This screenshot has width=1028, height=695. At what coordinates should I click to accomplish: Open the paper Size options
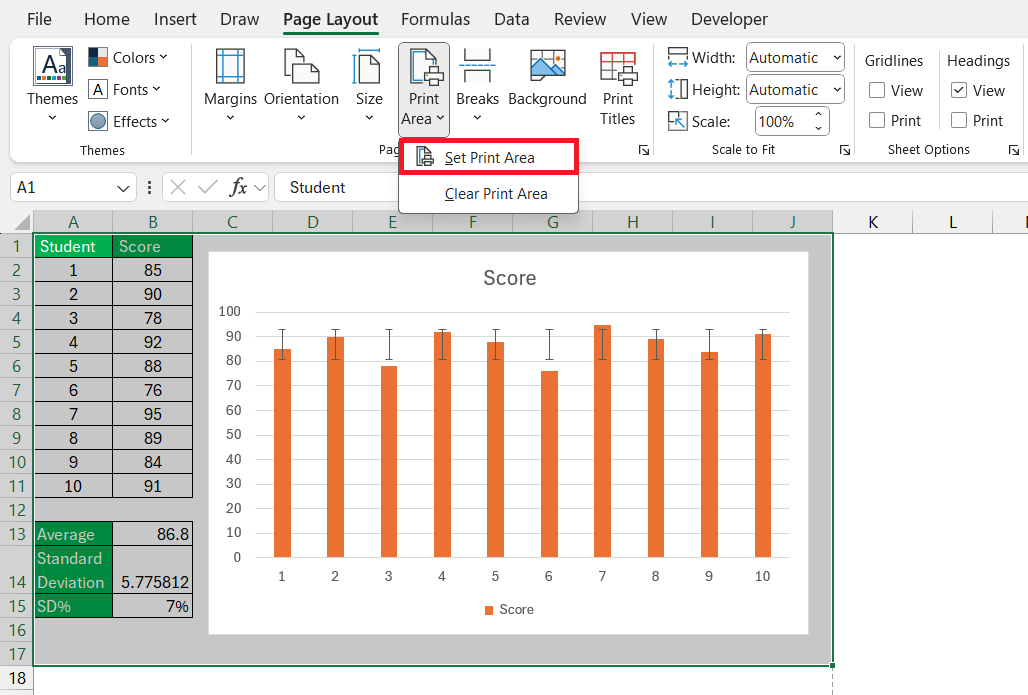(369, 85)
